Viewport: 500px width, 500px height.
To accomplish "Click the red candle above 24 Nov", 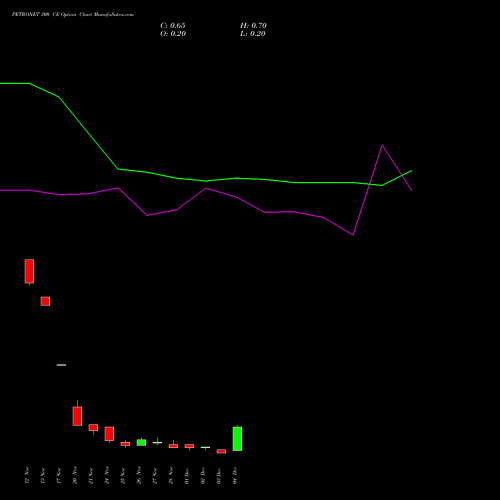I will [x=109, y=434].
